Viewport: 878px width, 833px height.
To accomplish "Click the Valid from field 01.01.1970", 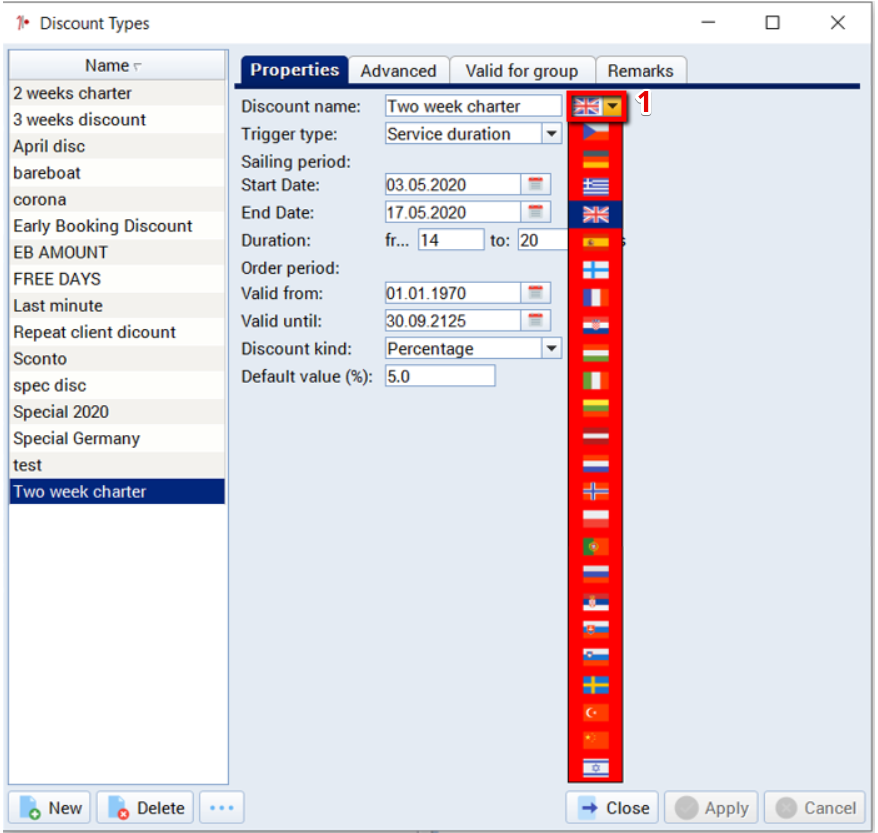I will [x=453, y=293].
